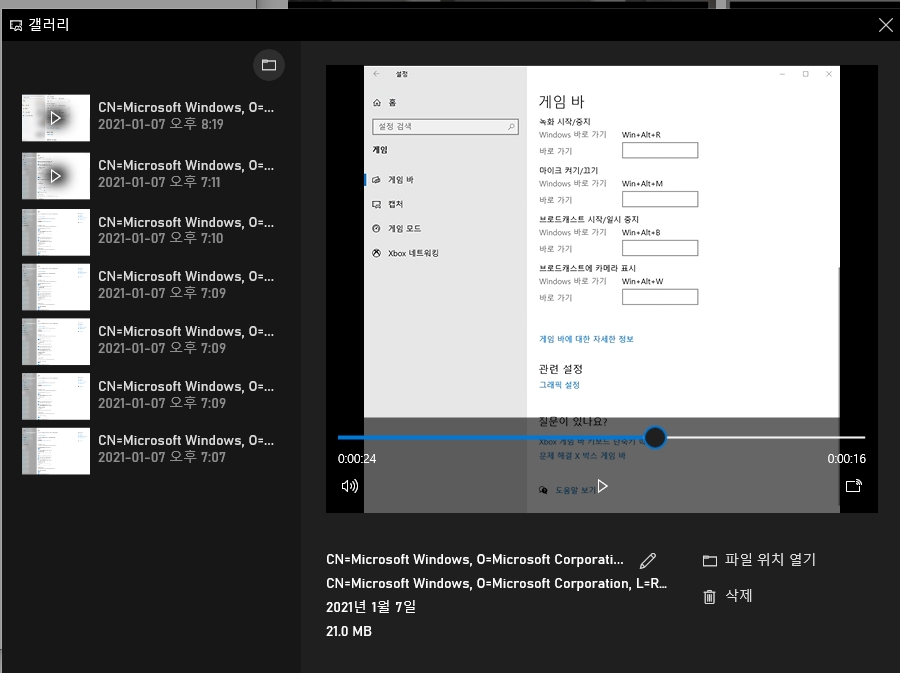Click the folder icon beside 파일 위치 열기
Image resolution: width=900 pixels, height=673 pixels.
[x=710, y=561]
